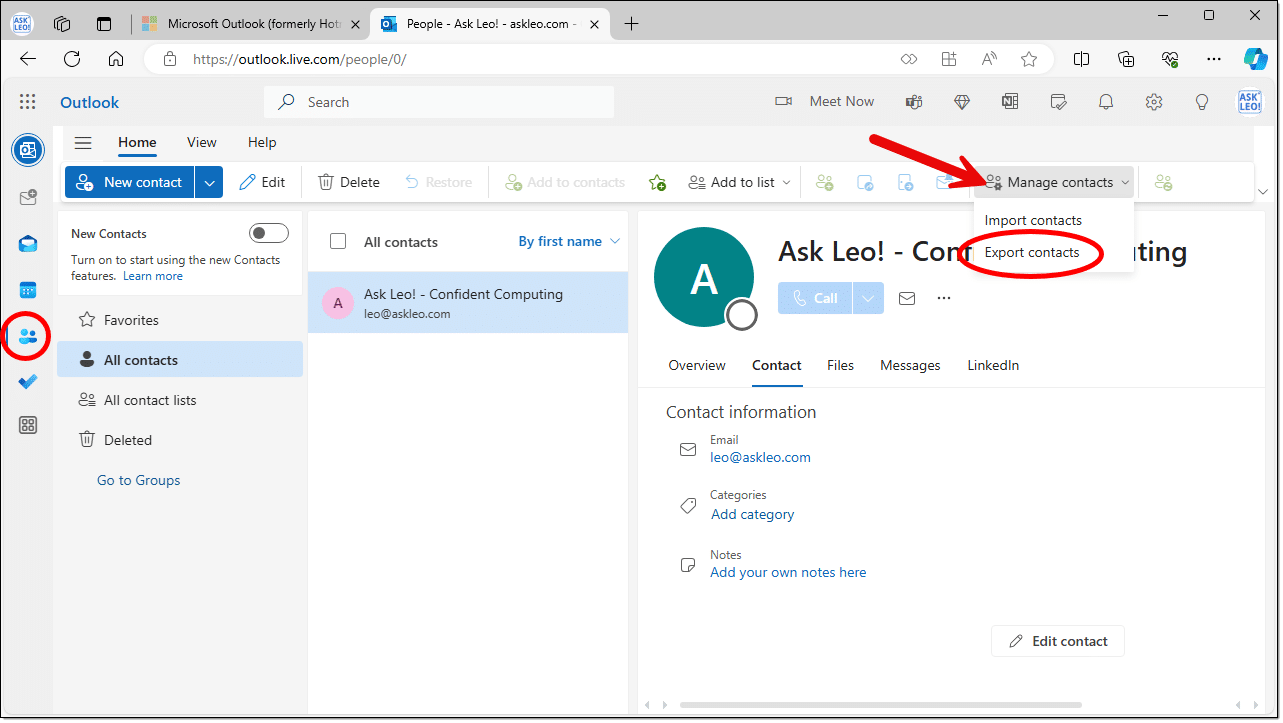Switch to the Overview tab
Screen dimensions: 1283x723
(697, 365)
